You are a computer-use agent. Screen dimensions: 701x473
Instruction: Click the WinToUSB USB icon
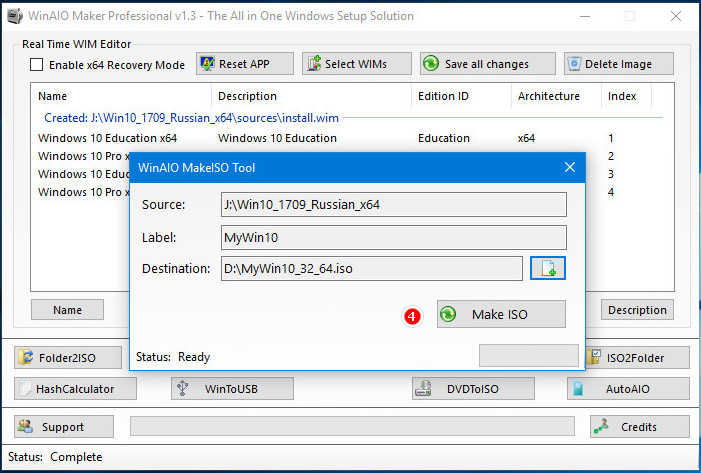[182, 388]
